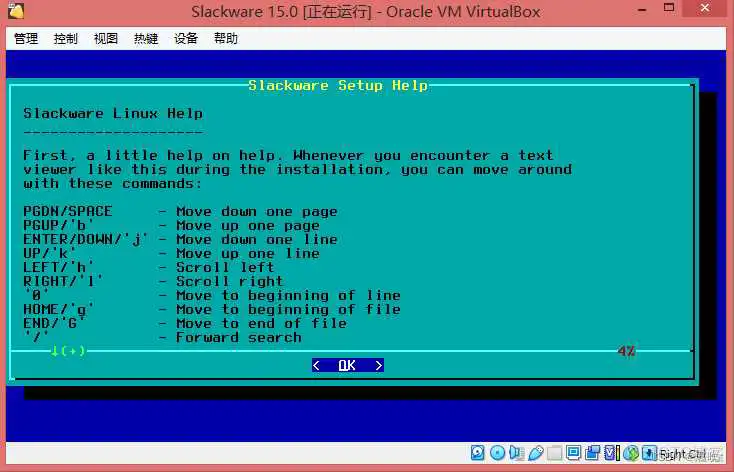Click the "HOME/'g'" beginning of file line
Viewport: 734px width, 472px height.
click(212, 310)
